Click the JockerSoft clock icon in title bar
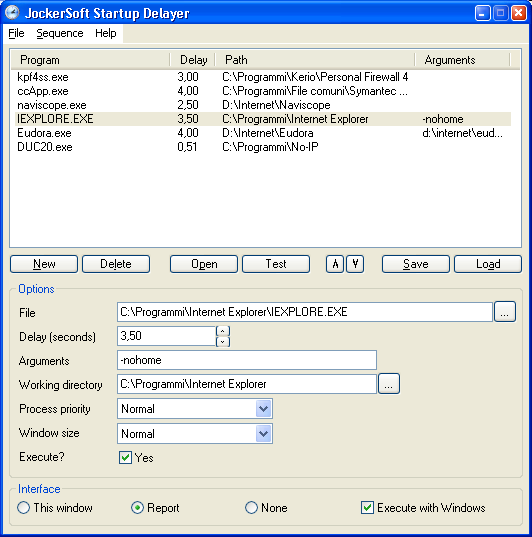532x537 pixels. click(x=13, y=13)
